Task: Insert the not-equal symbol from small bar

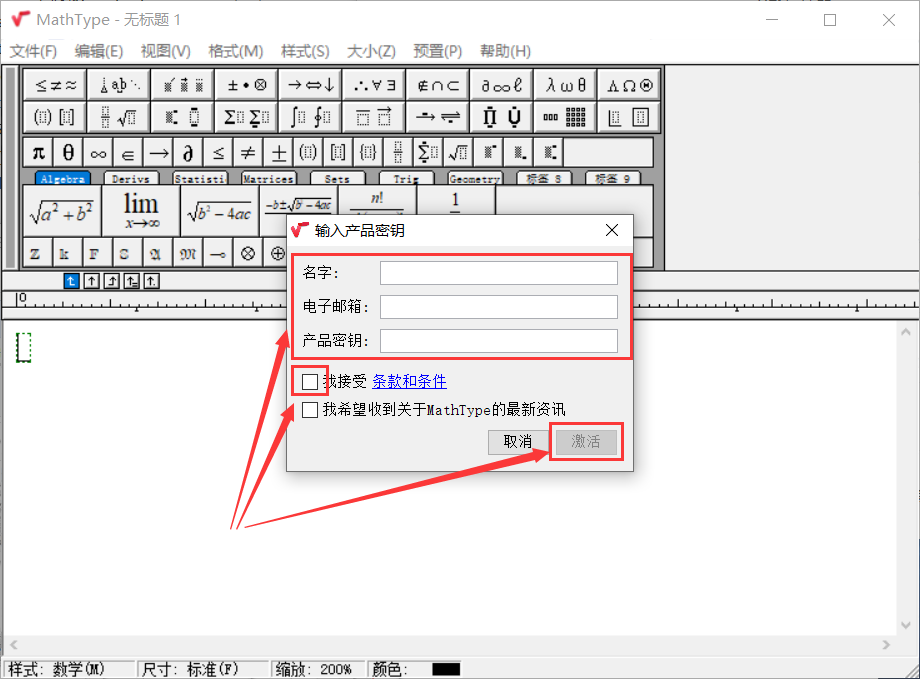Action: point(248,153)
